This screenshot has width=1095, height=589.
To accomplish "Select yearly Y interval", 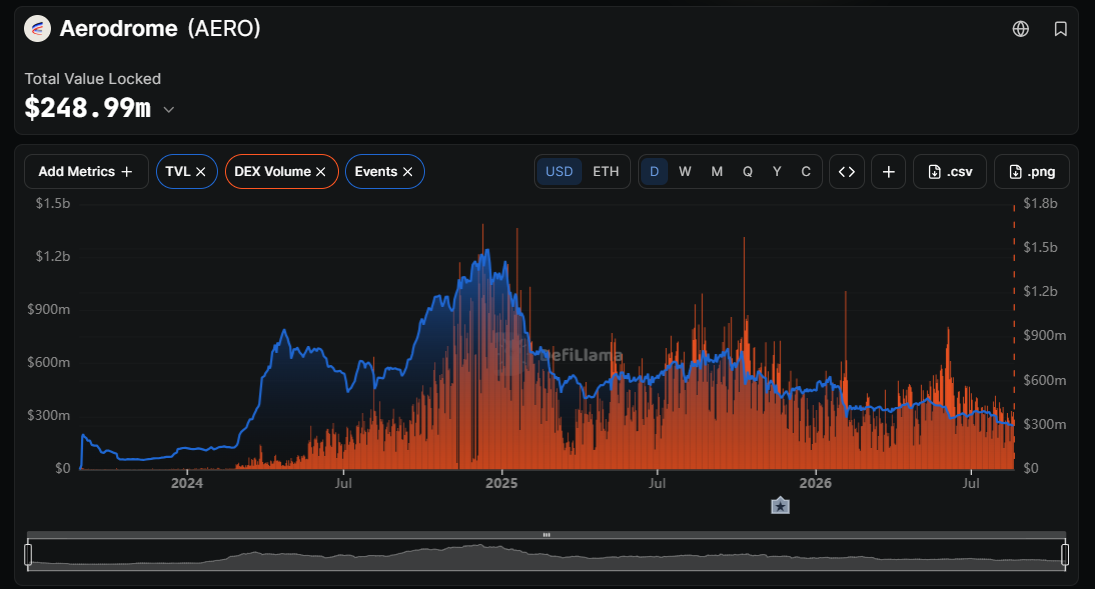I will (777, 171).
